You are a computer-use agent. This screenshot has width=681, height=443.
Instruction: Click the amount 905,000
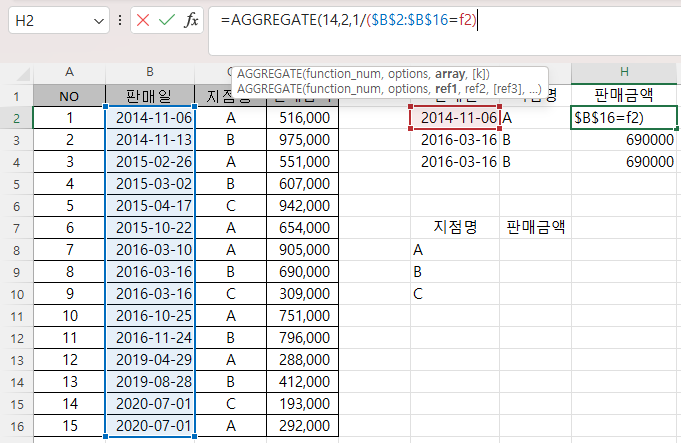pos(302,250)
